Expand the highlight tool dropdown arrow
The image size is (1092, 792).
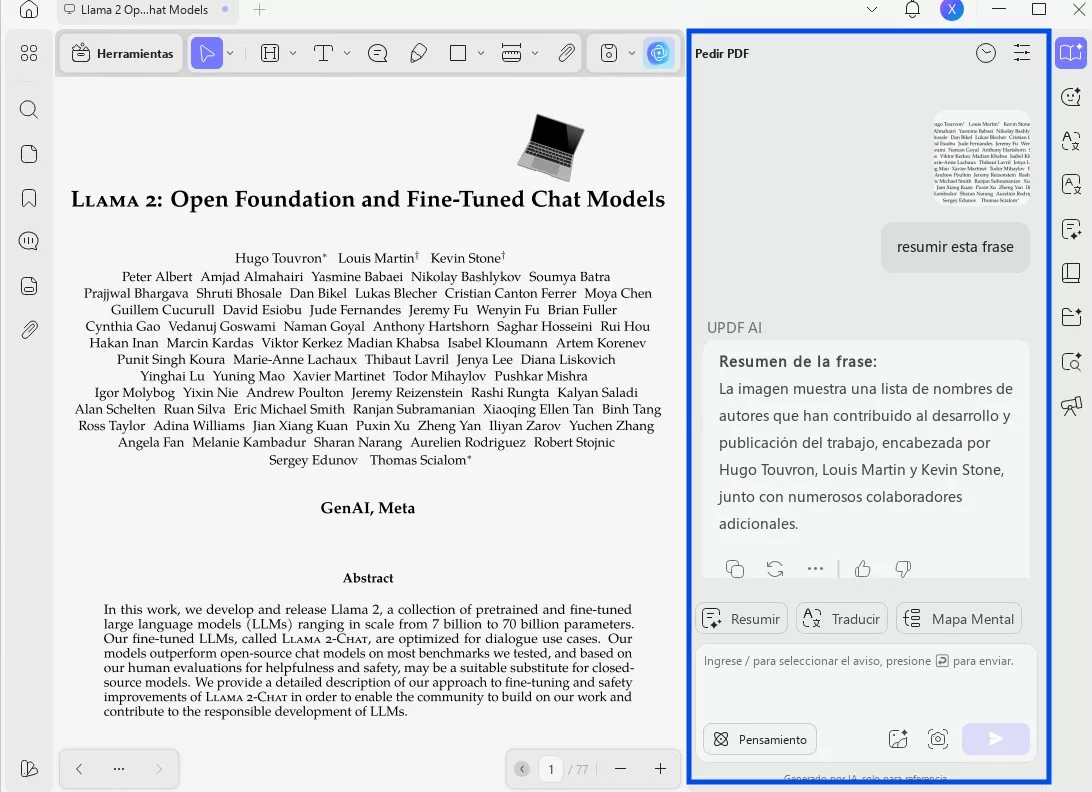[293, 53]
